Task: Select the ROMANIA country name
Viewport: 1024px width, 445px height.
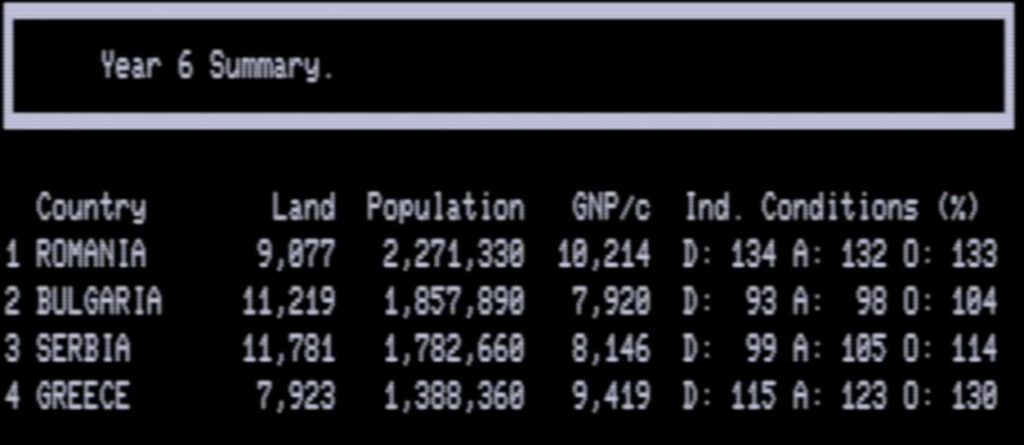Action: 91,254
